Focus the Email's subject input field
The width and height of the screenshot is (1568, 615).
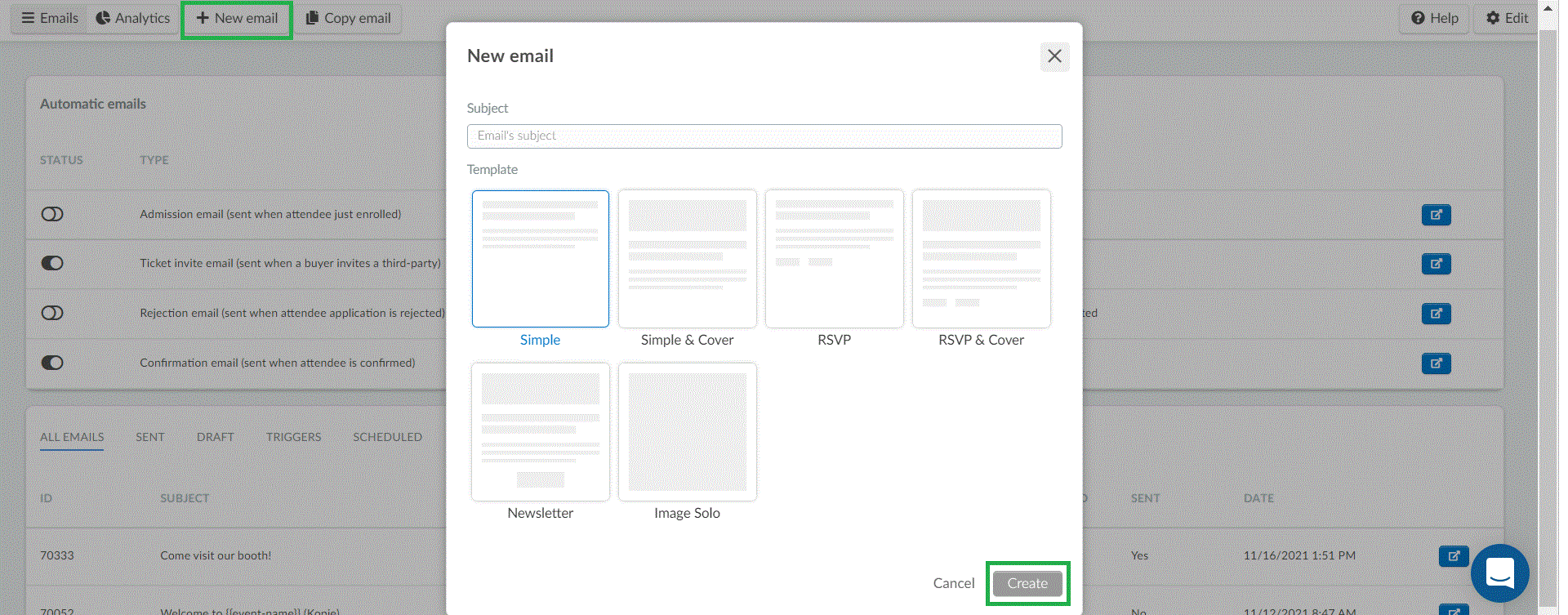click(x=764, y=136)
